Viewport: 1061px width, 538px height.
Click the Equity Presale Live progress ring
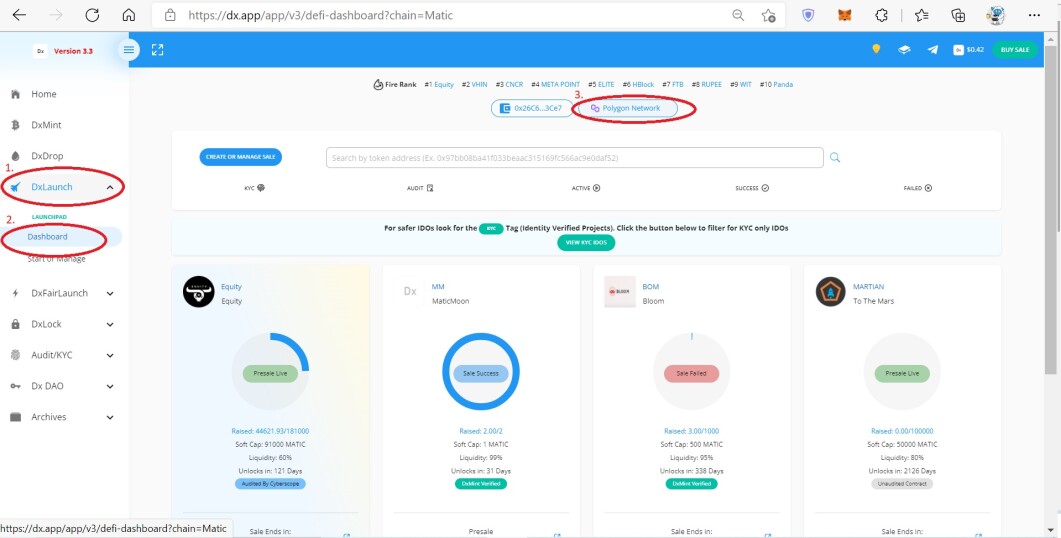pos(270,371)
